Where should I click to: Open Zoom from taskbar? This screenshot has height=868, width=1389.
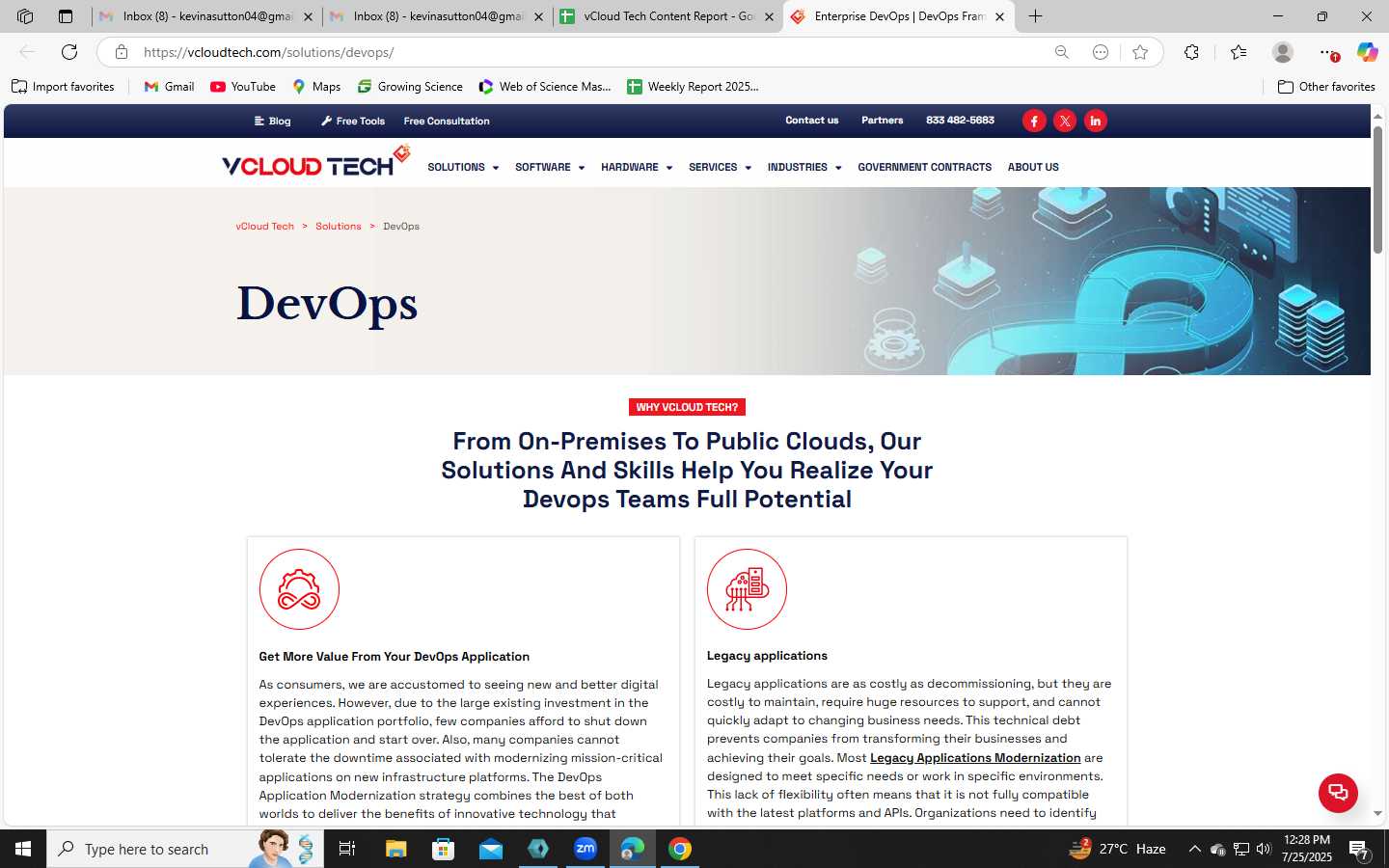pyautogui.click(x=586, y=849)
